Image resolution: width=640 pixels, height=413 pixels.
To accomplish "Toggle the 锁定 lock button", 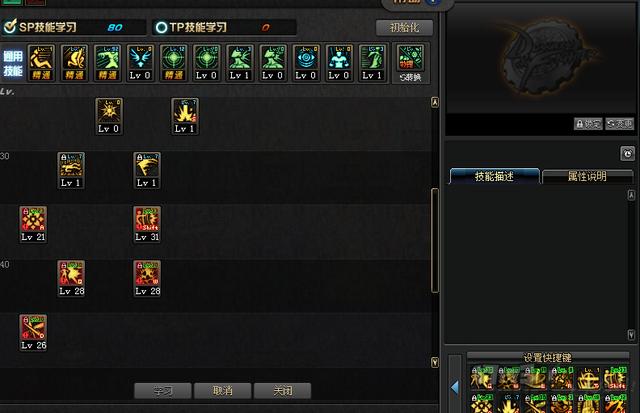I will (588, 124).
